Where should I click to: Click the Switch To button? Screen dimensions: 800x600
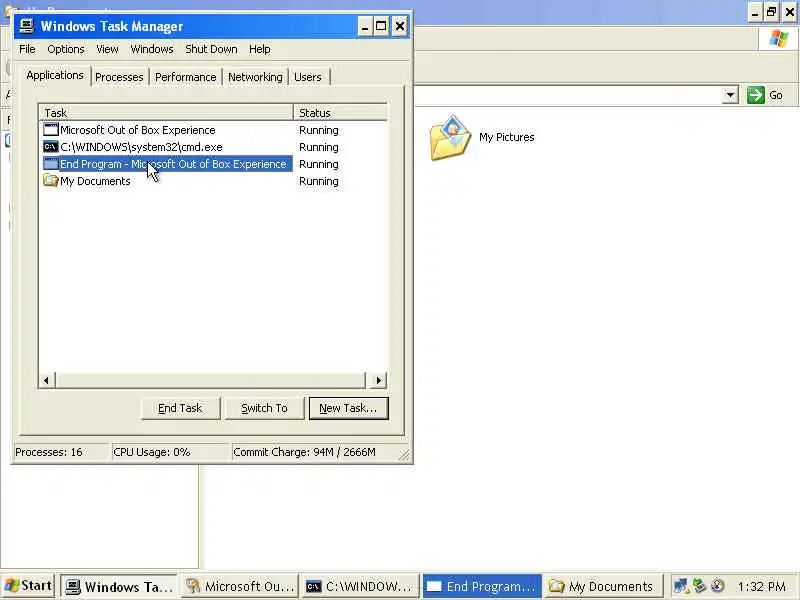tap(264, 408)
